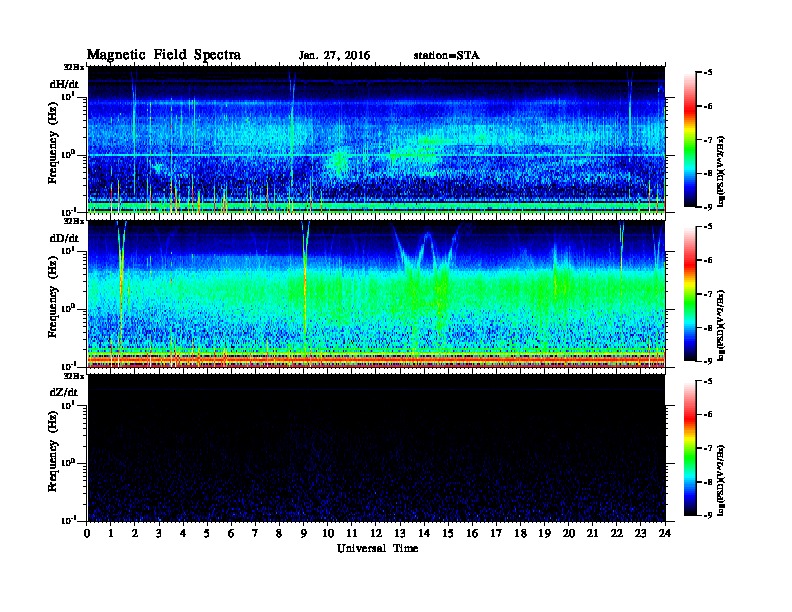792x612 pixels.
Task: Click hour tick label "5" on time axis
Action: pos(207,534)
